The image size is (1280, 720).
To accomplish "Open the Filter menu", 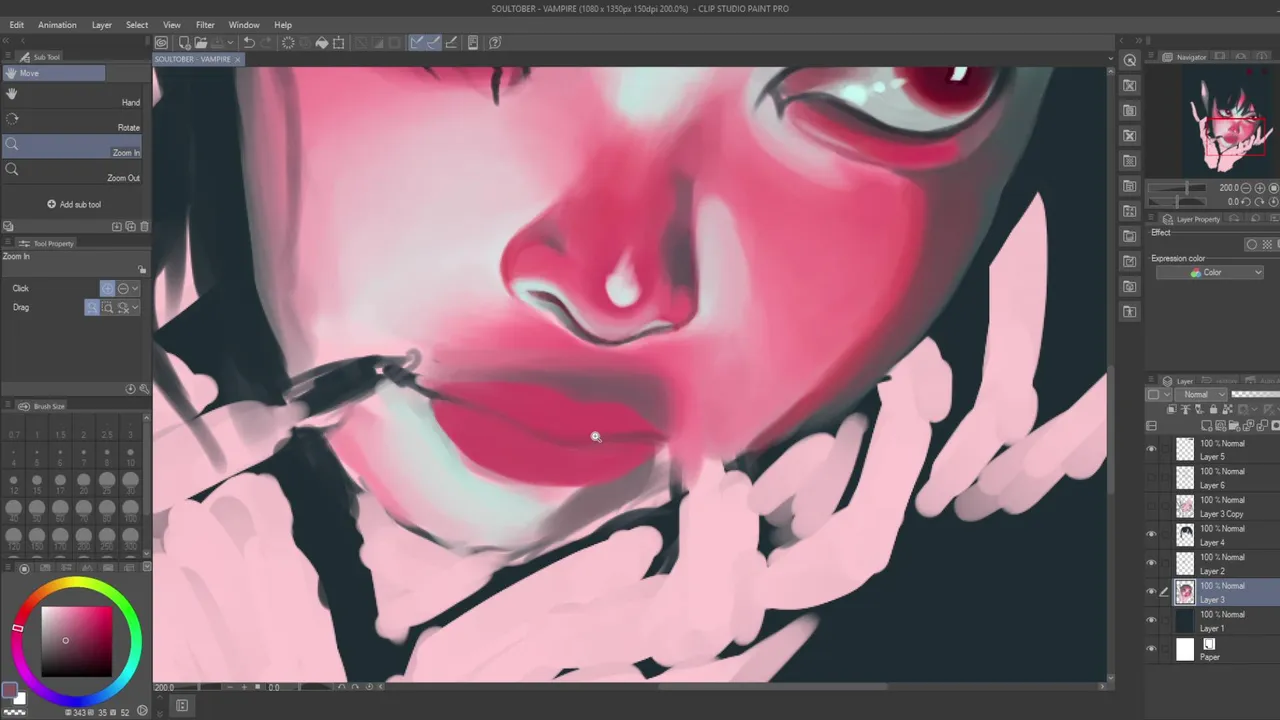I will tap(205, 25).
